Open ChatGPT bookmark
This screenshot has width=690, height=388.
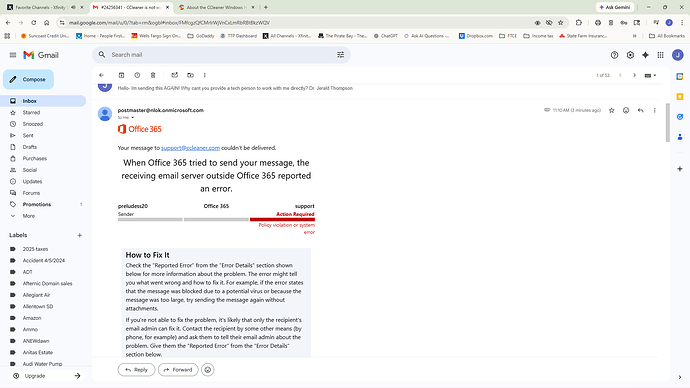[385, 36]
